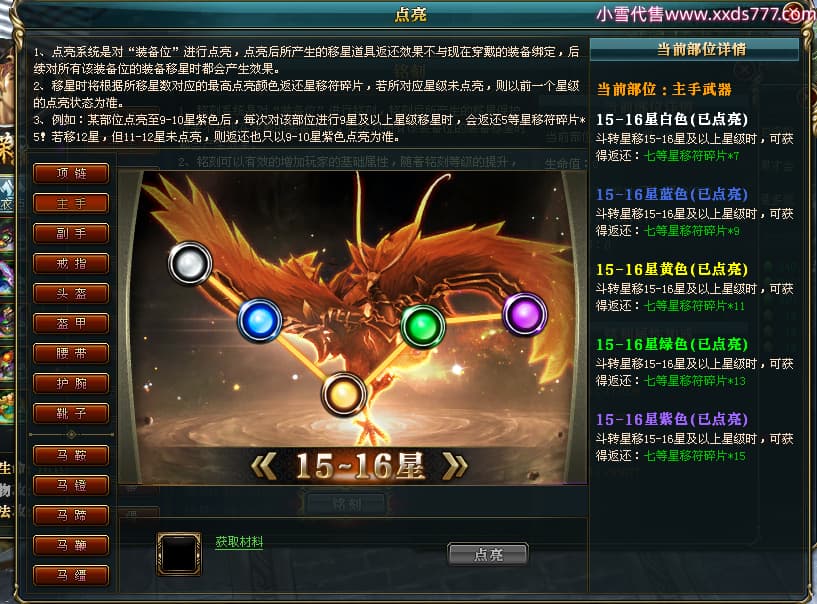Select the 副手 equipment tab
Image resolution: width=817 pixels, height=604 pixels.
click(x=71, y=233)
